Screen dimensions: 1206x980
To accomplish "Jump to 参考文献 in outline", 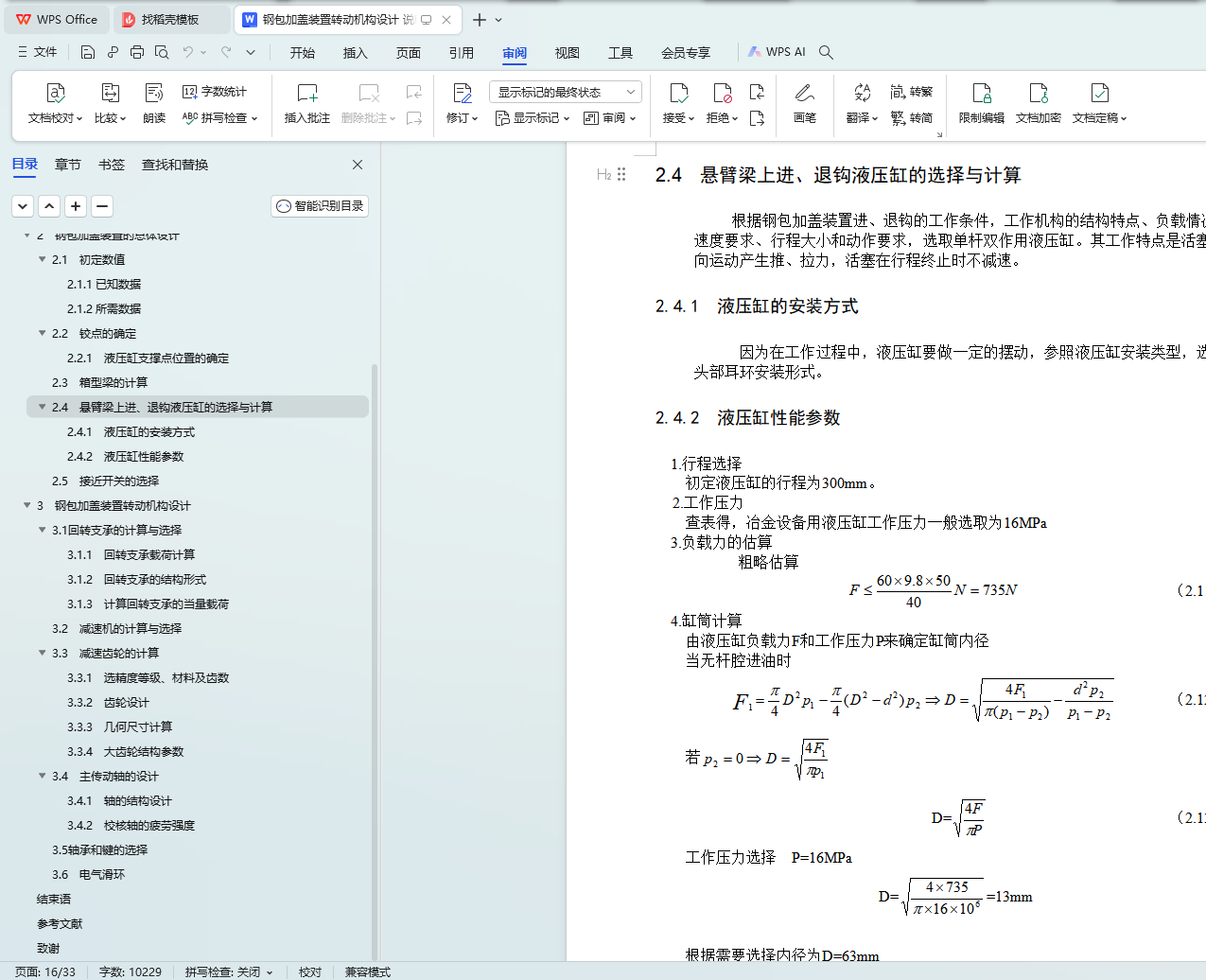I will (60, 923).
